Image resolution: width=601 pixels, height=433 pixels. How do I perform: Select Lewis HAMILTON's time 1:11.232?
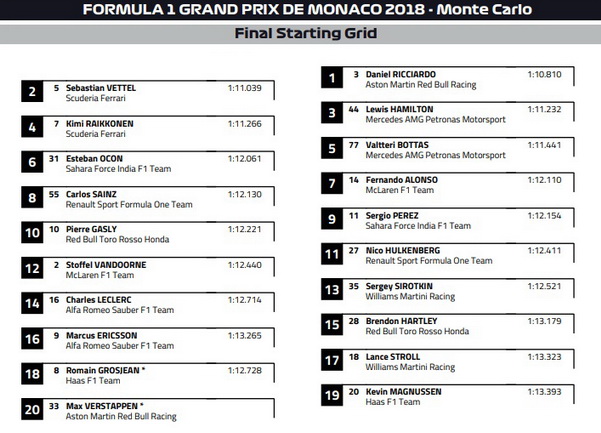[544, 109]
